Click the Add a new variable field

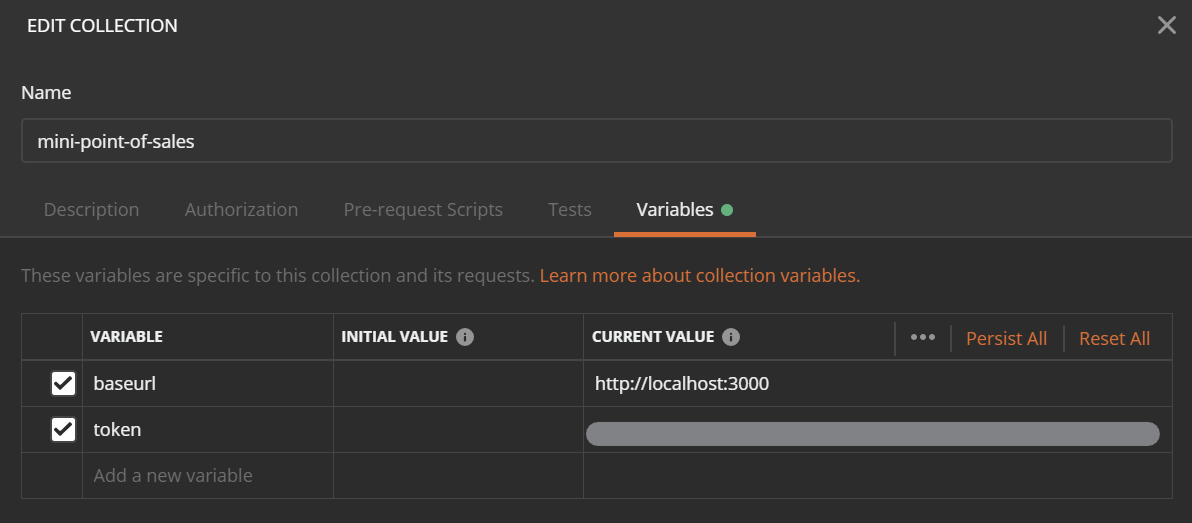(207, 476)
